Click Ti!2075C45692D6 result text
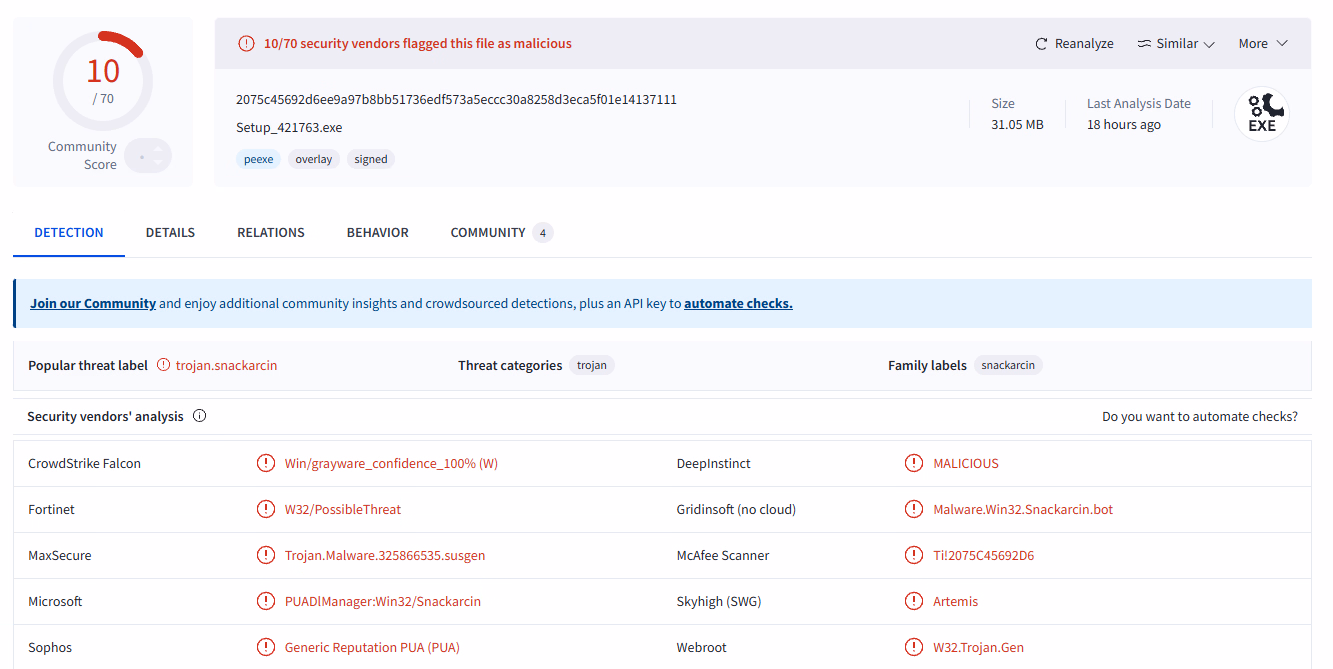Image resolution: width=1333 pixels, height=669 pixels. [x=984, y=555]
